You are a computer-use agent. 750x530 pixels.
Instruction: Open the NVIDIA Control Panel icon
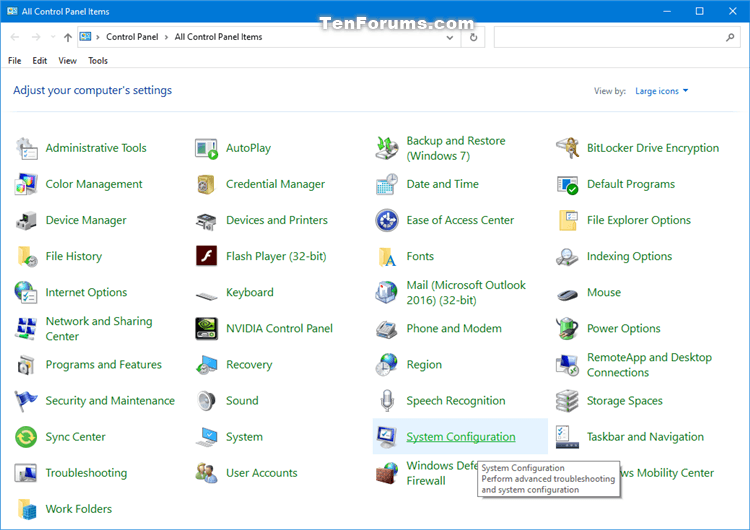point(207,329)
